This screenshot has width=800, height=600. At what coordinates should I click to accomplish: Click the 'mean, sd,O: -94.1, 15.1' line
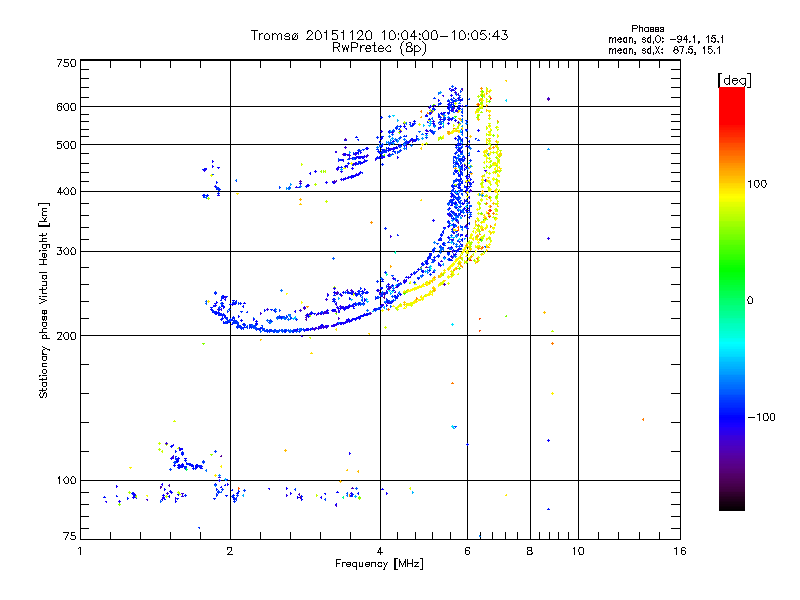point(666,39)
